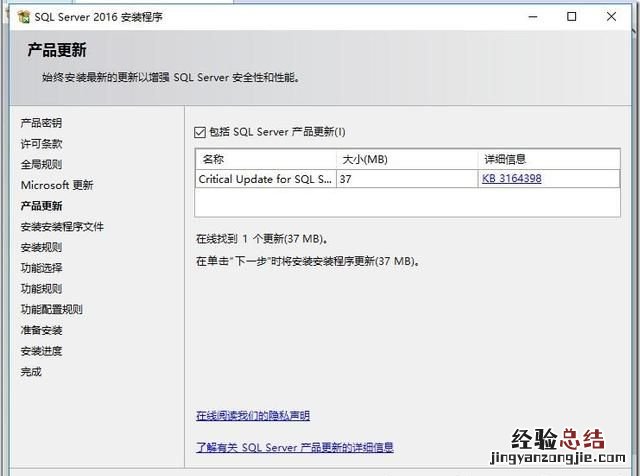Click the 详细信息 column header
The image size is (640, 476).
pos(549,159)
